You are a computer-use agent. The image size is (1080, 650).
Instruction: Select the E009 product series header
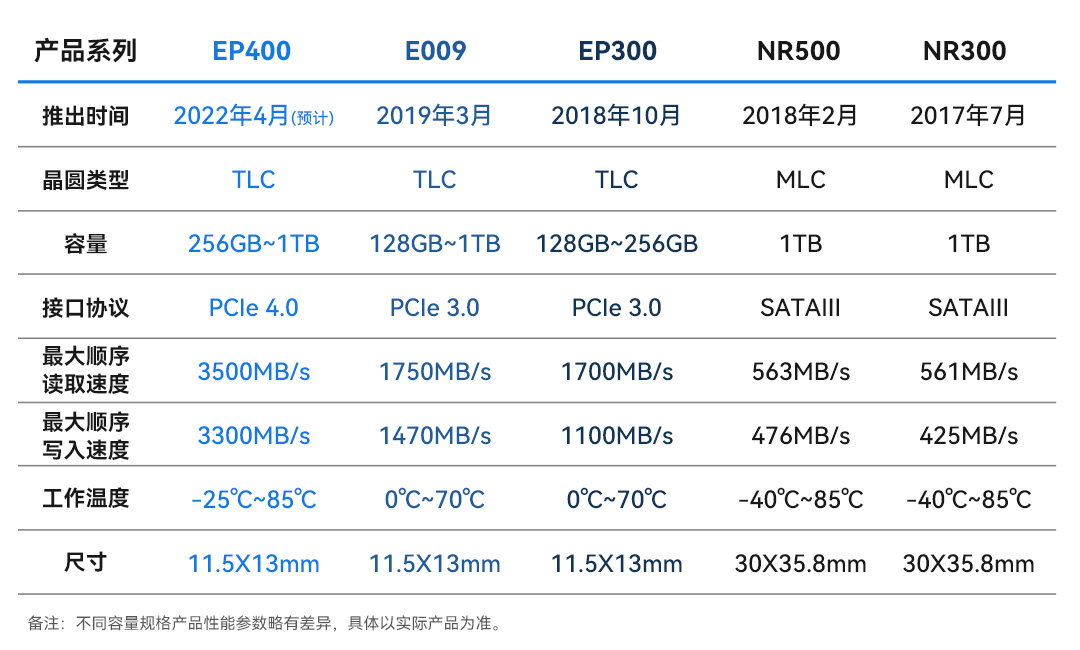coord(435,51)
